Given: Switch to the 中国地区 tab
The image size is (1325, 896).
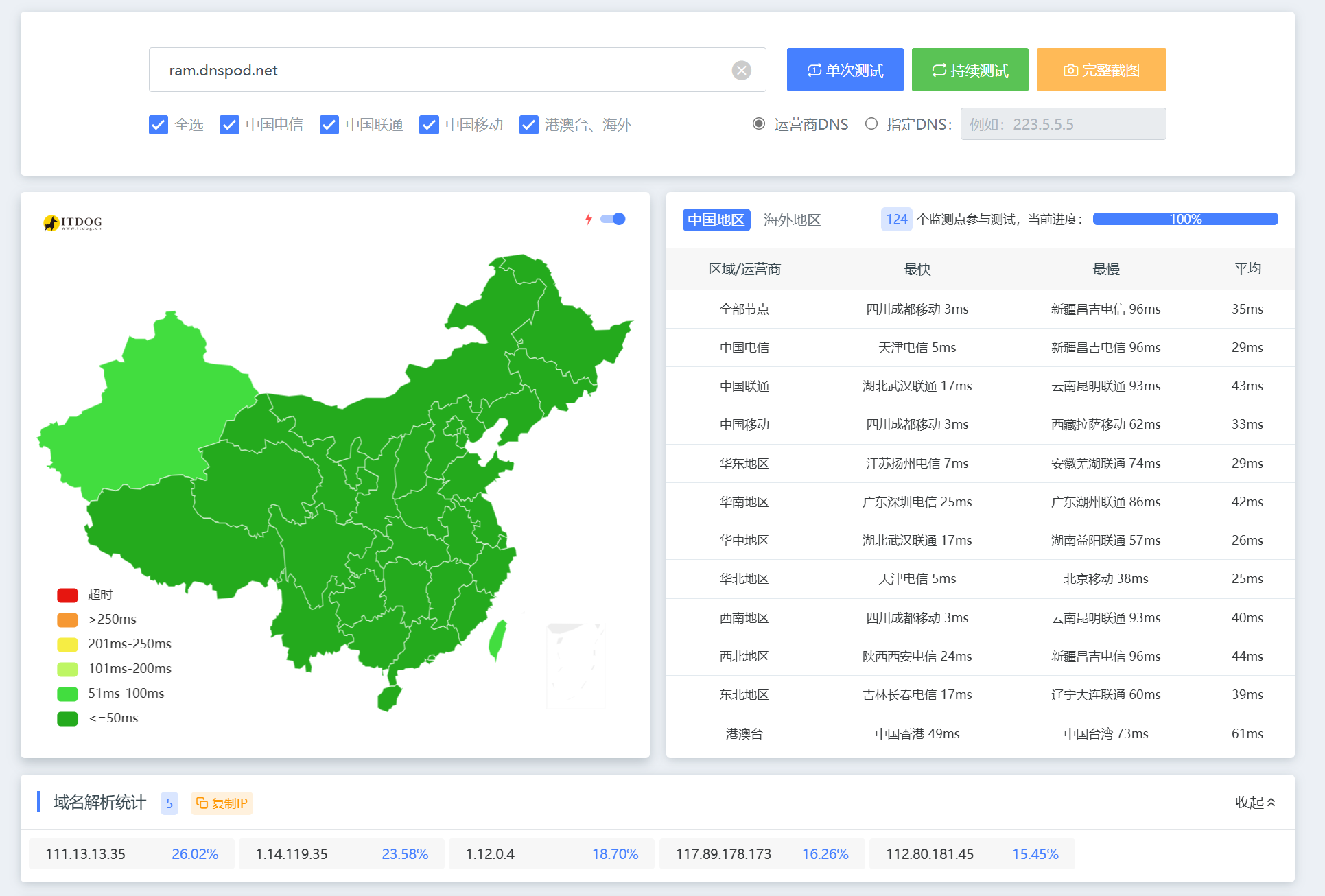Looking at the screenshot, I should pyautogui.click(x=716, y=220).
